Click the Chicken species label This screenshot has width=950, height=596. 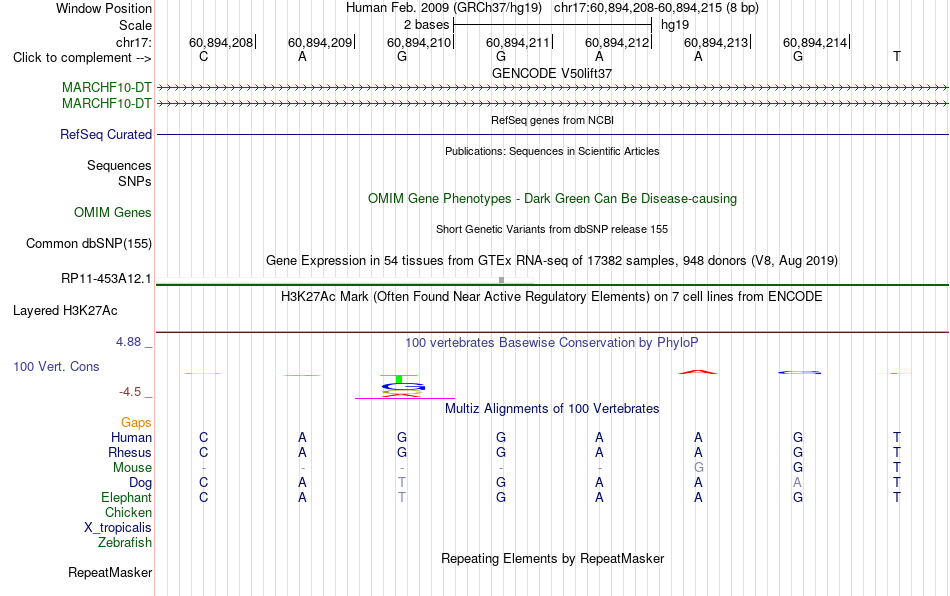click(128, 512)
